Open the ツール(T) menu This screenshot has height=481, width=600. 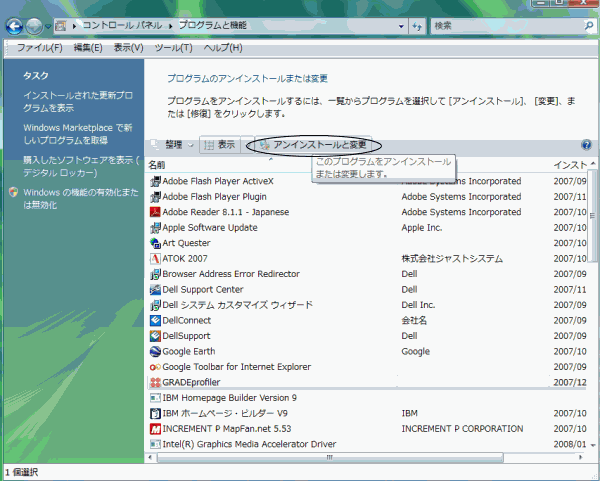click(x=173, y=48)
